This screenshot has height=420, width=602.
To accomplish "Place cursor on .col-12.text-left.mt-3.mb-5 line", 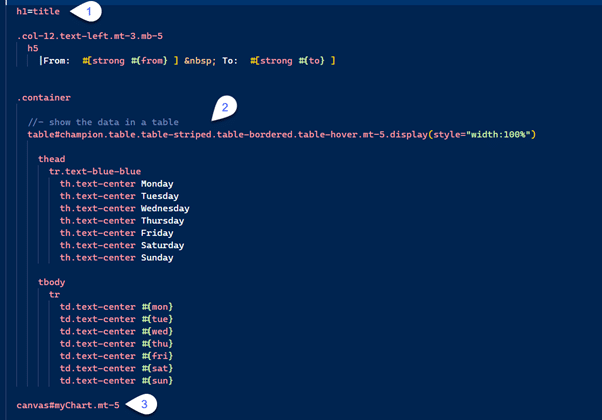I will tap(90, 36).
